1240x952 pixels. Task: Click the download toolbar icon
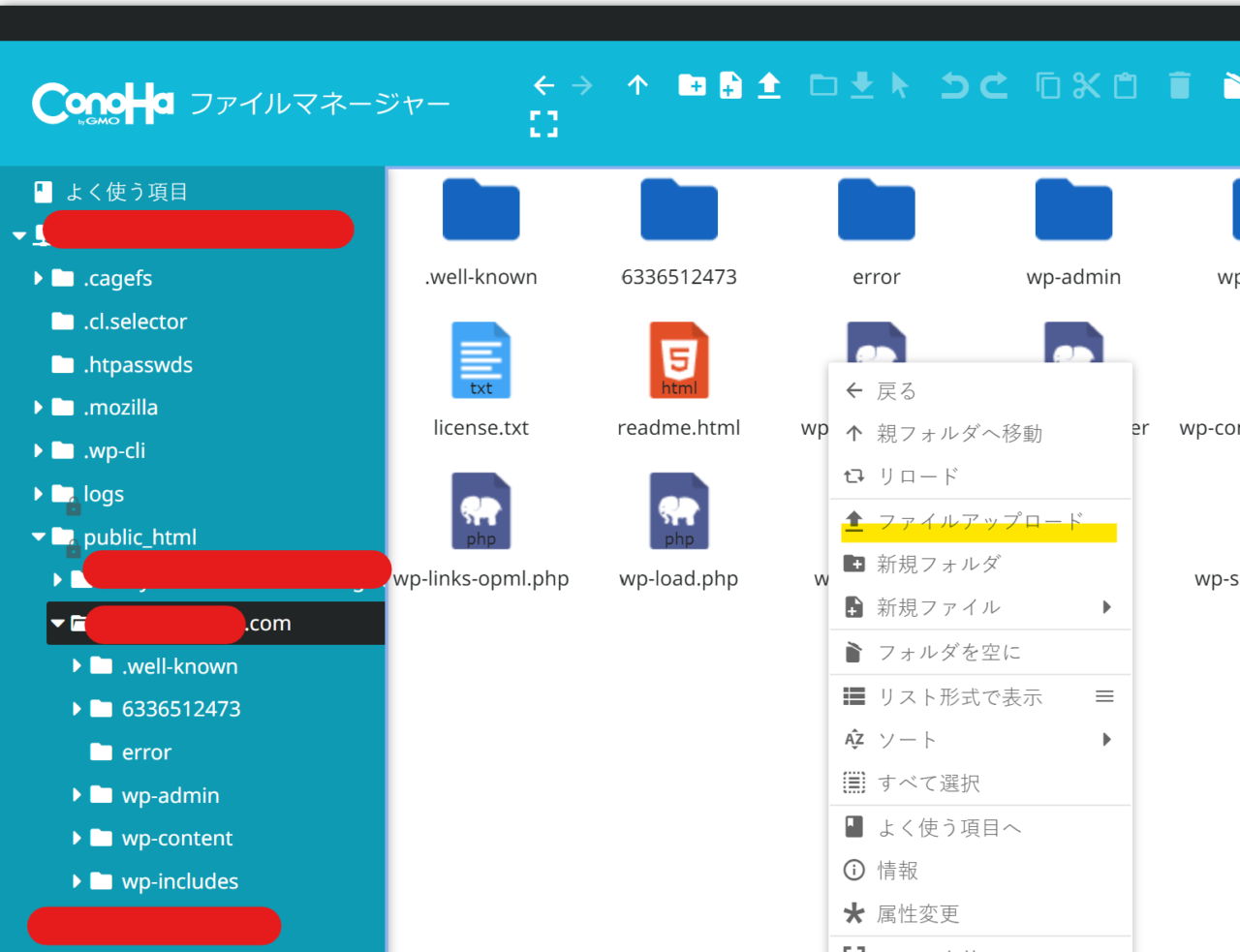[x=862, y=85]
